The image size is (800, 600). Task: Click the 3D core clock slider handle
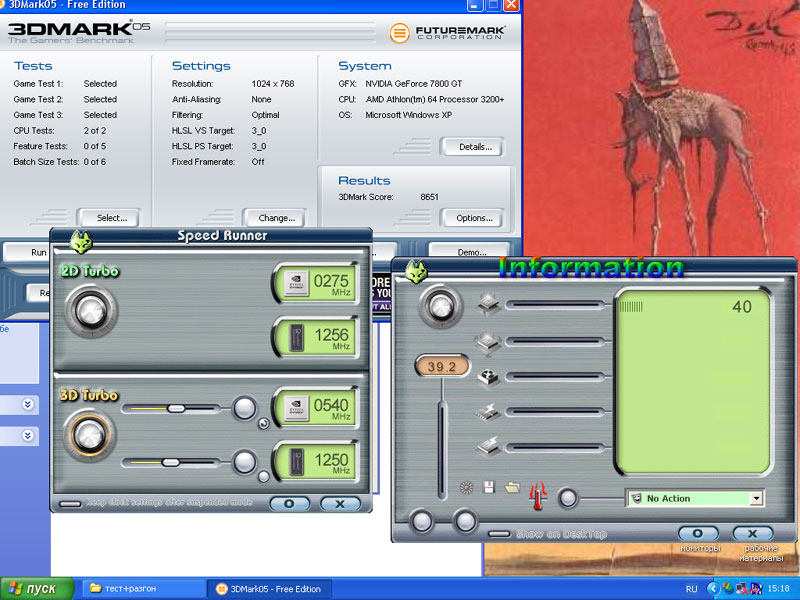pos(176,408)
